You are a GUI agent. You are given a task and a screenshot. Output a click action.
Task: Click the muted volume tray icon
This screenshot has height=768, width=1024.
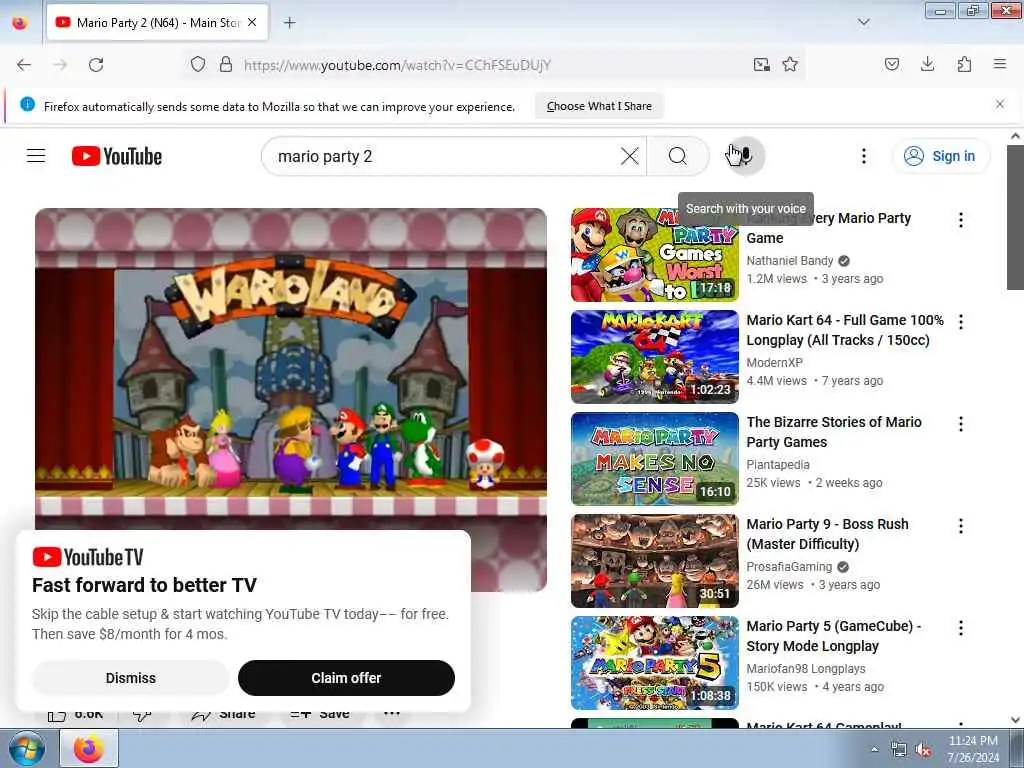(923, 750)
